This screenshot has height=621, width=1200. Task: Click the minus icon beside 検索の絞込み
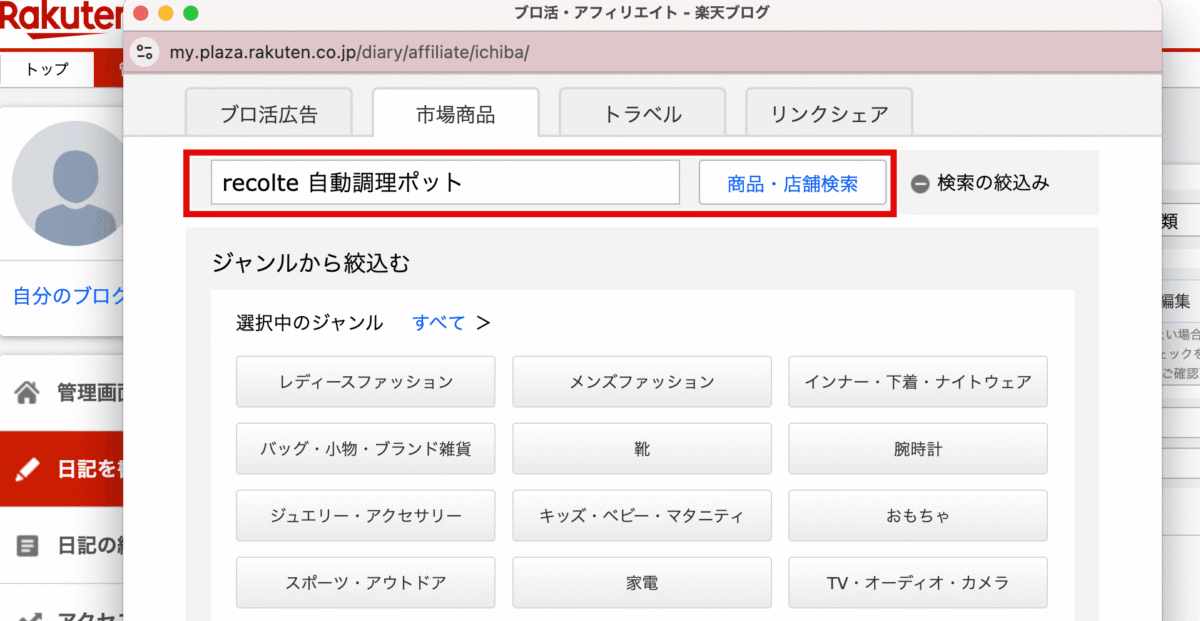click(x=920, y=184)
